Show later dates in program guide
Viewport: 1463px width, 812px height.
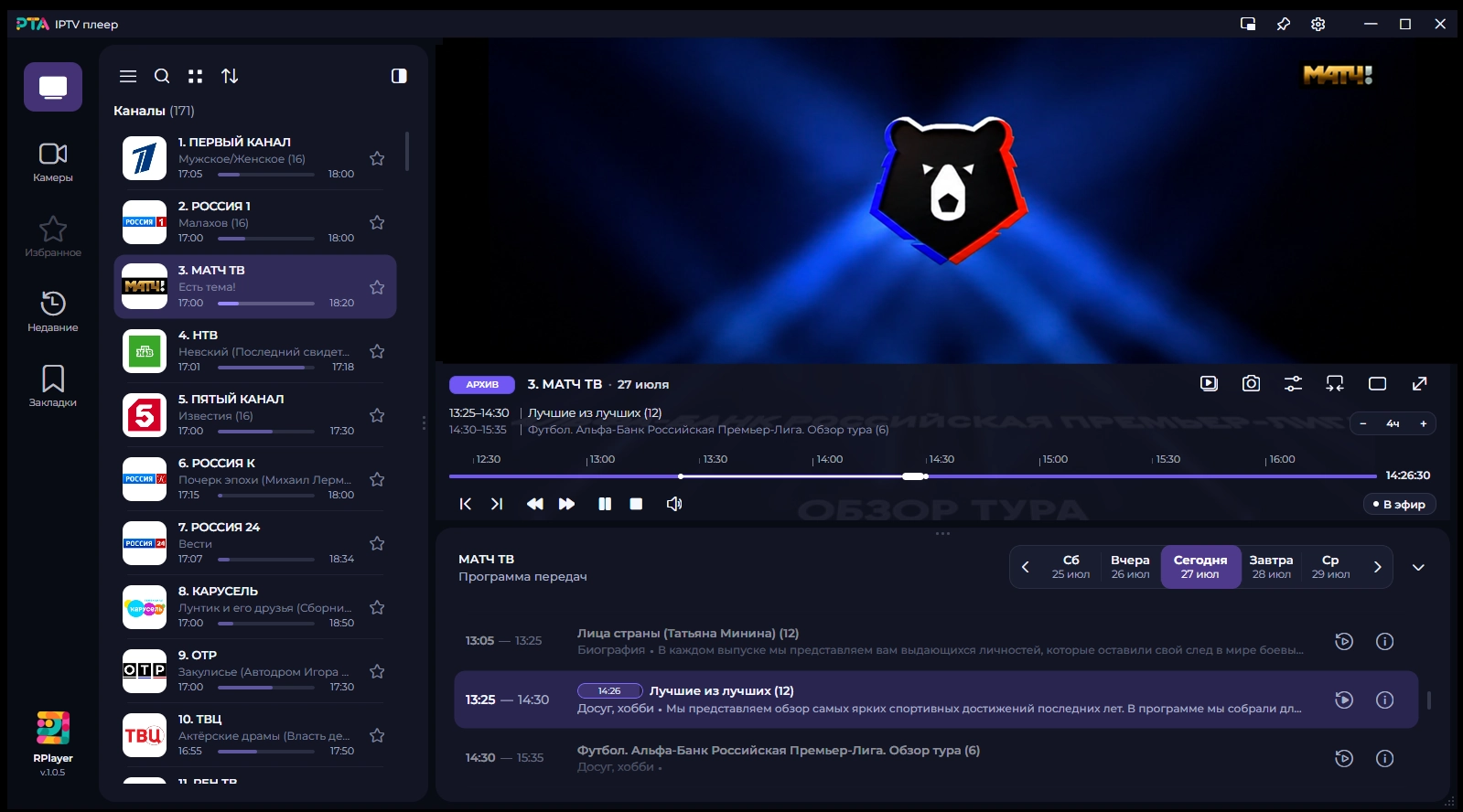[x=1378, y=567]
